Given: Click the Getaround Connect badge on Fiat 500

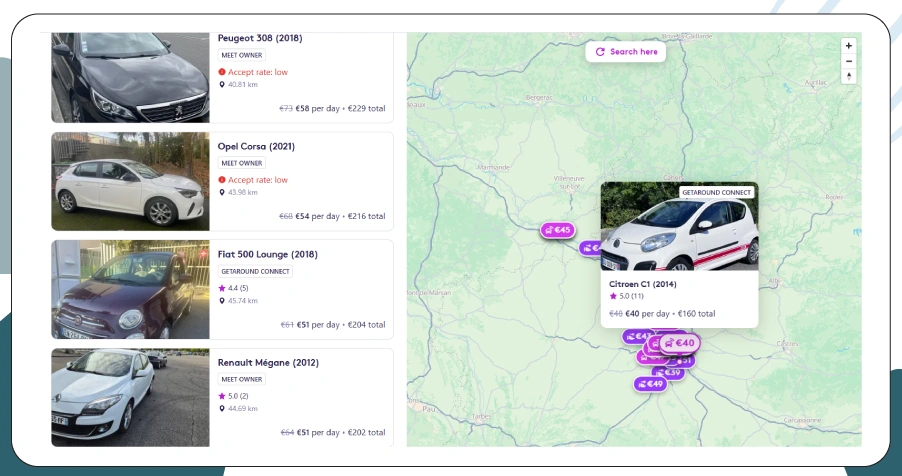Looking at the screenshot, I should (x=255, y=271).
